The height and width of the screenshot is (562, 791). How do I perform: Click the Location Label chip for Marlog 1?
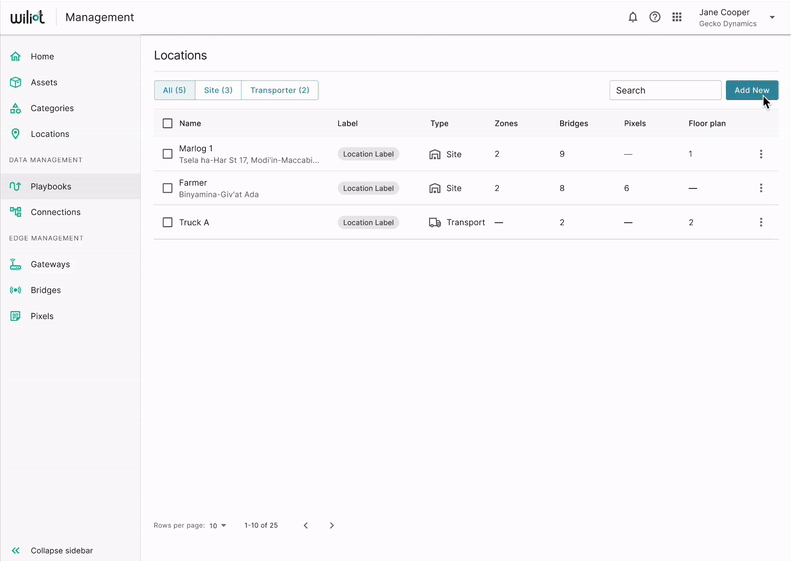368,154
